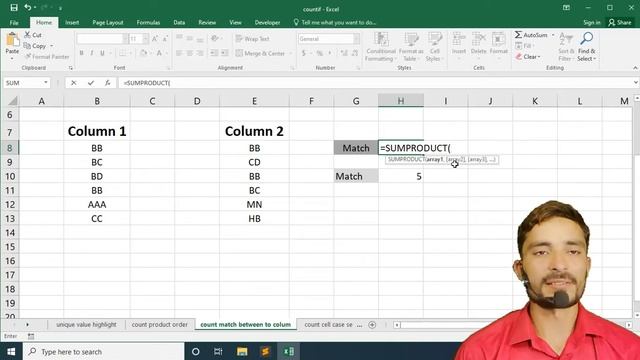
Task: Click the Share button
Action: pos(620,22)
